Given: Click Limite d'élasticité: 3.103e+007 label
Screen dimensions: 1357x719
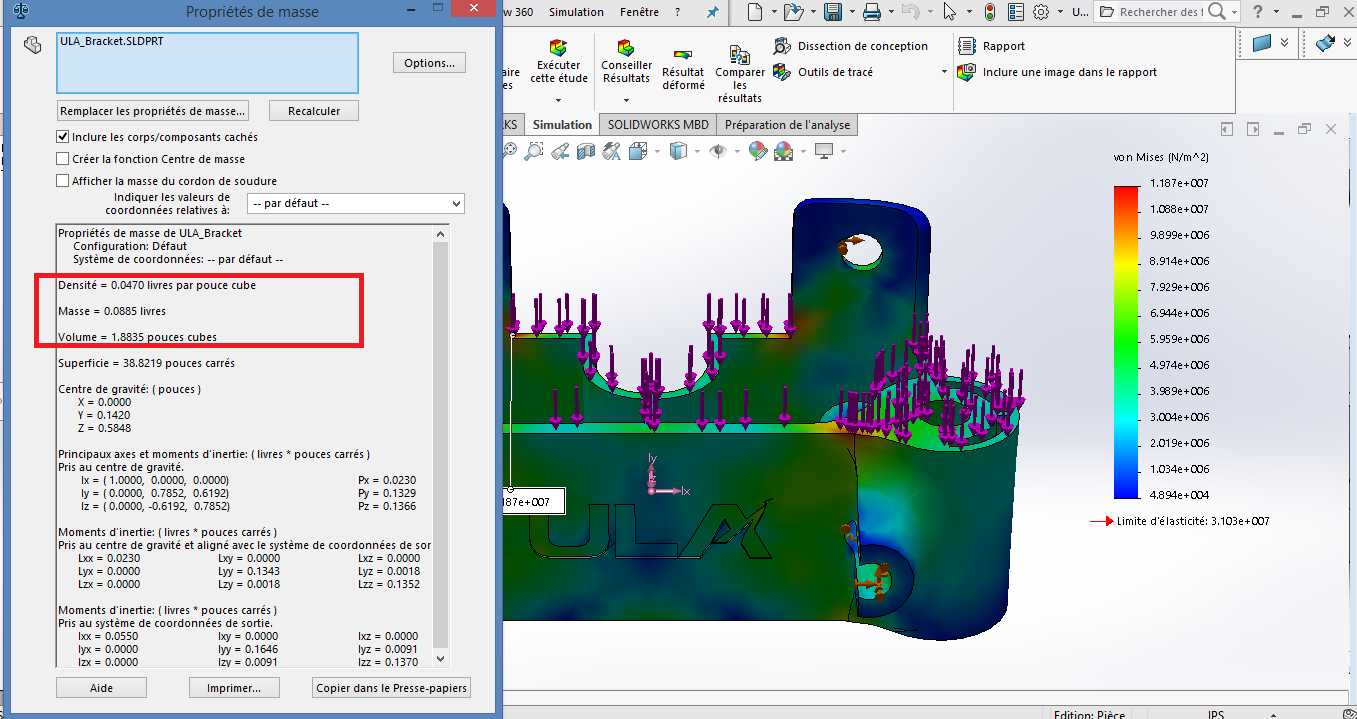Looking at the screenshot, I should (1193, 521).
